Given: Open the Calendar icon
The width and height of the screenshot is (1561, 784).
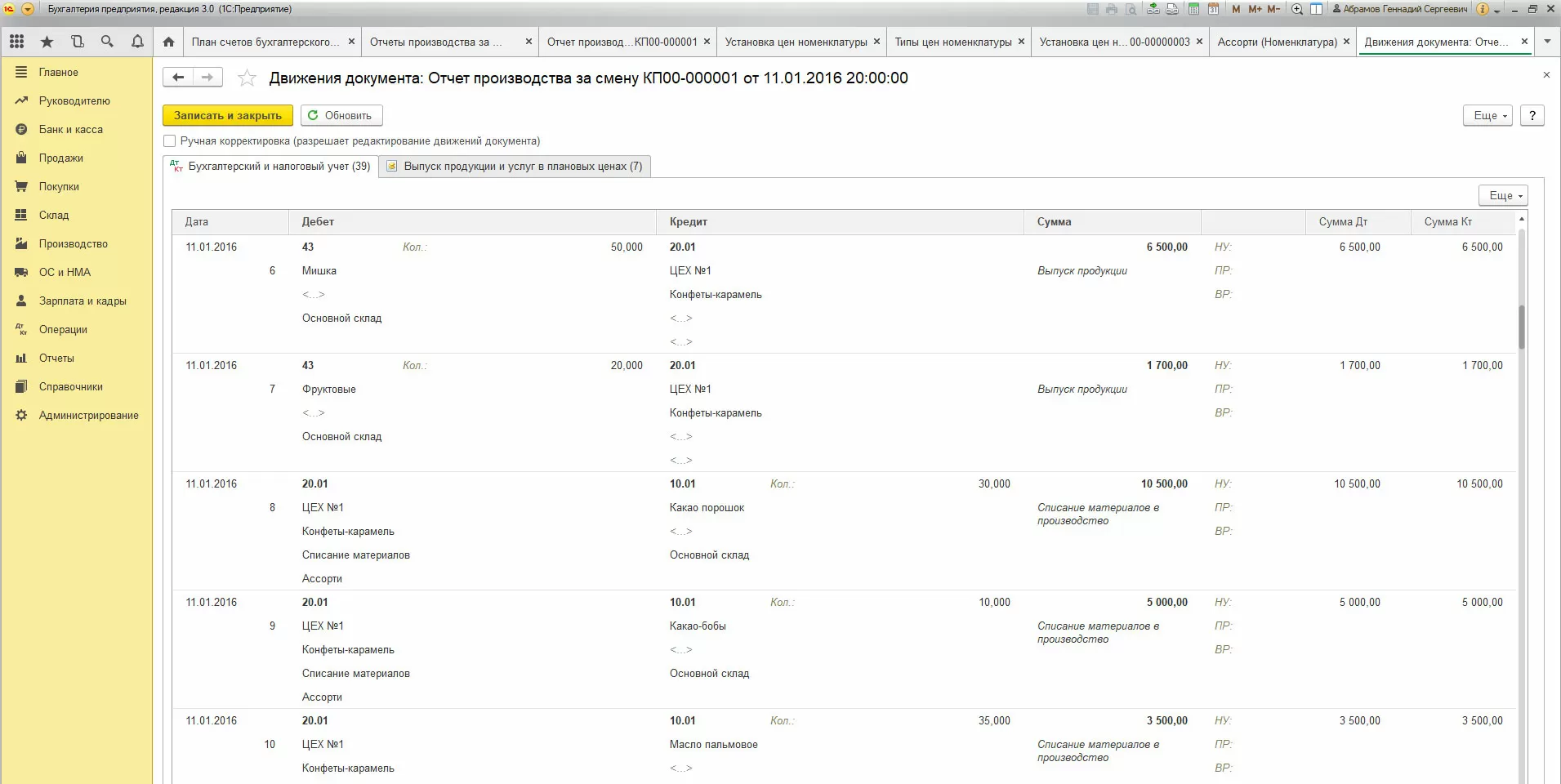Looking at the screenshot, I should 1213,9.
